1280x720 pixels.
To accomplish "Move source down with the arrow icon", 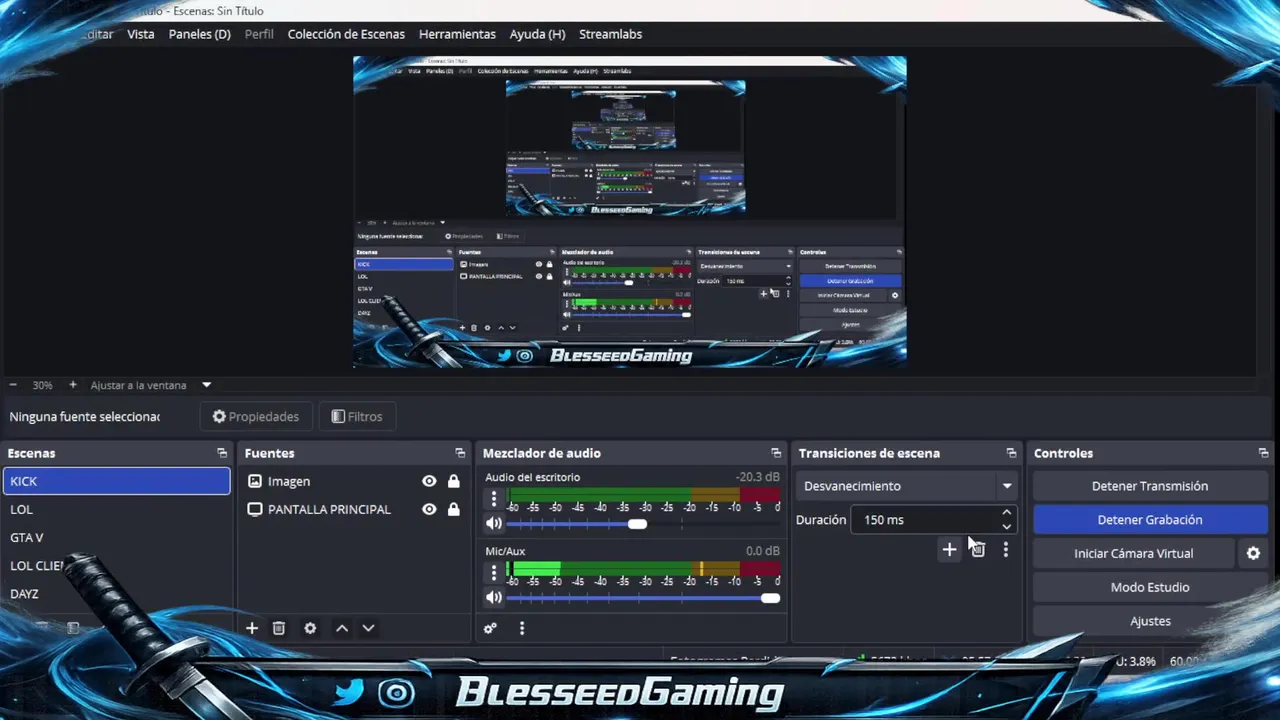I will [368, 628].
